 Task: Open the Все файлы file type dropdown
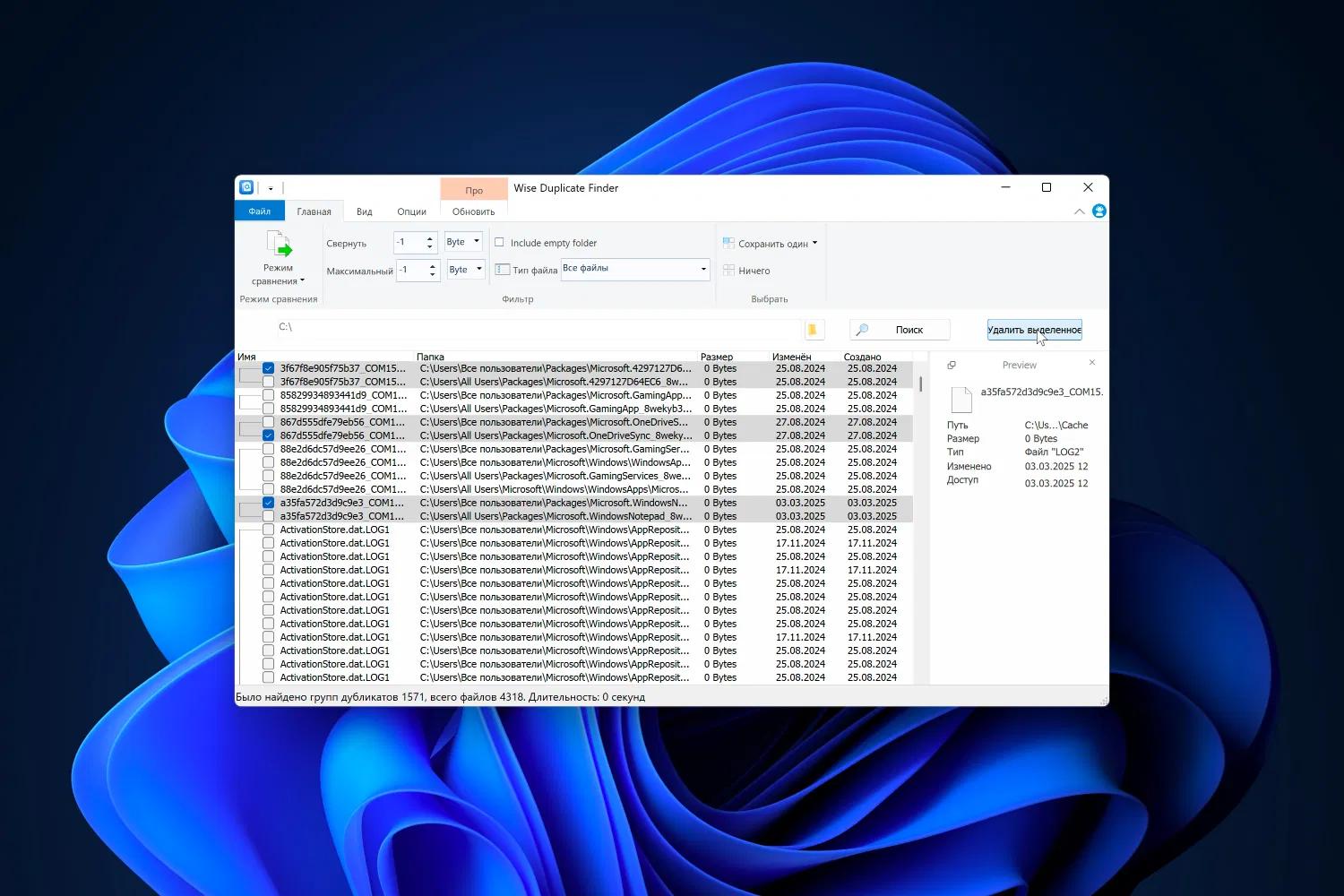click(x=702, y=269)
